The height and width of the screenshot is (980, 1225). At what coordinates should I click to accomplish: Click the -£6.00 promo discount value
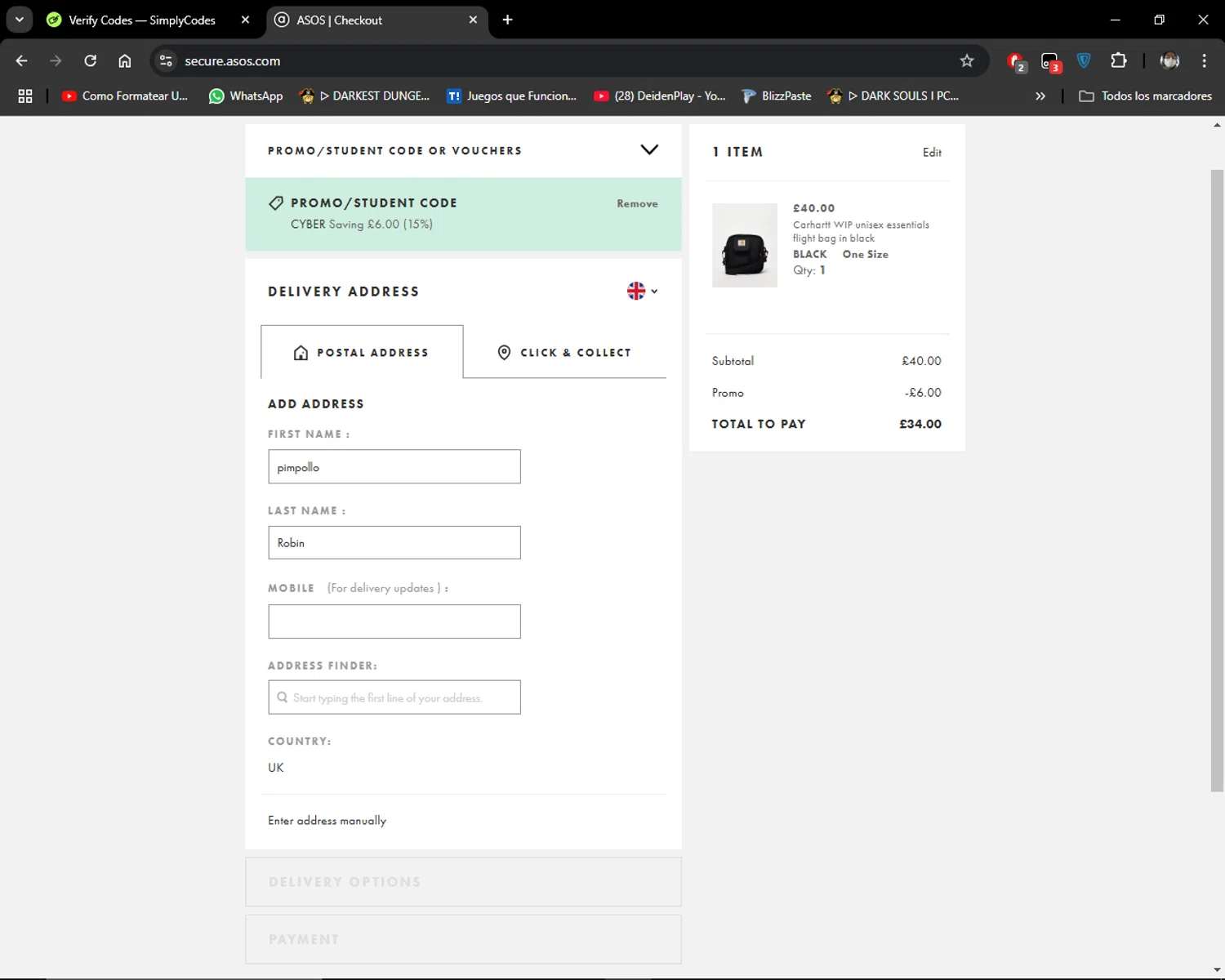coord(923,392)
